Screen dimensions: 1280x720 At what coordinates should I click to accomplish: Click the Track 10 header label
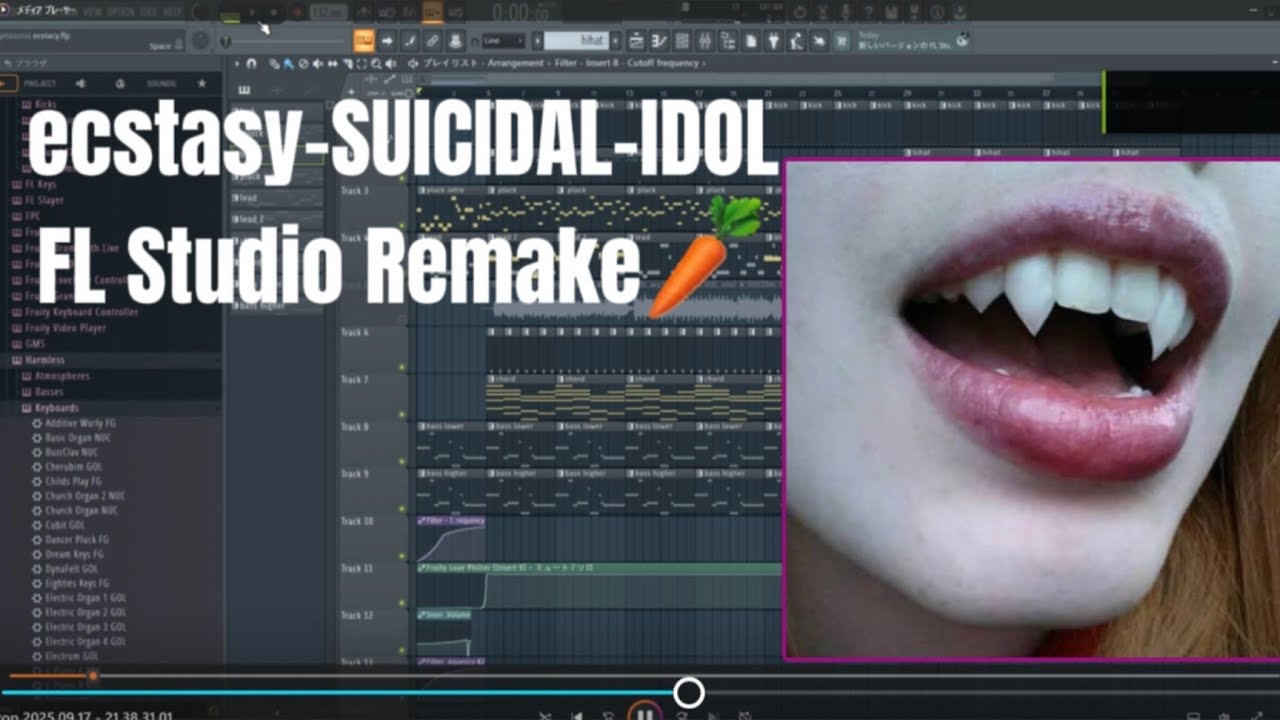[x=357, y=521]
